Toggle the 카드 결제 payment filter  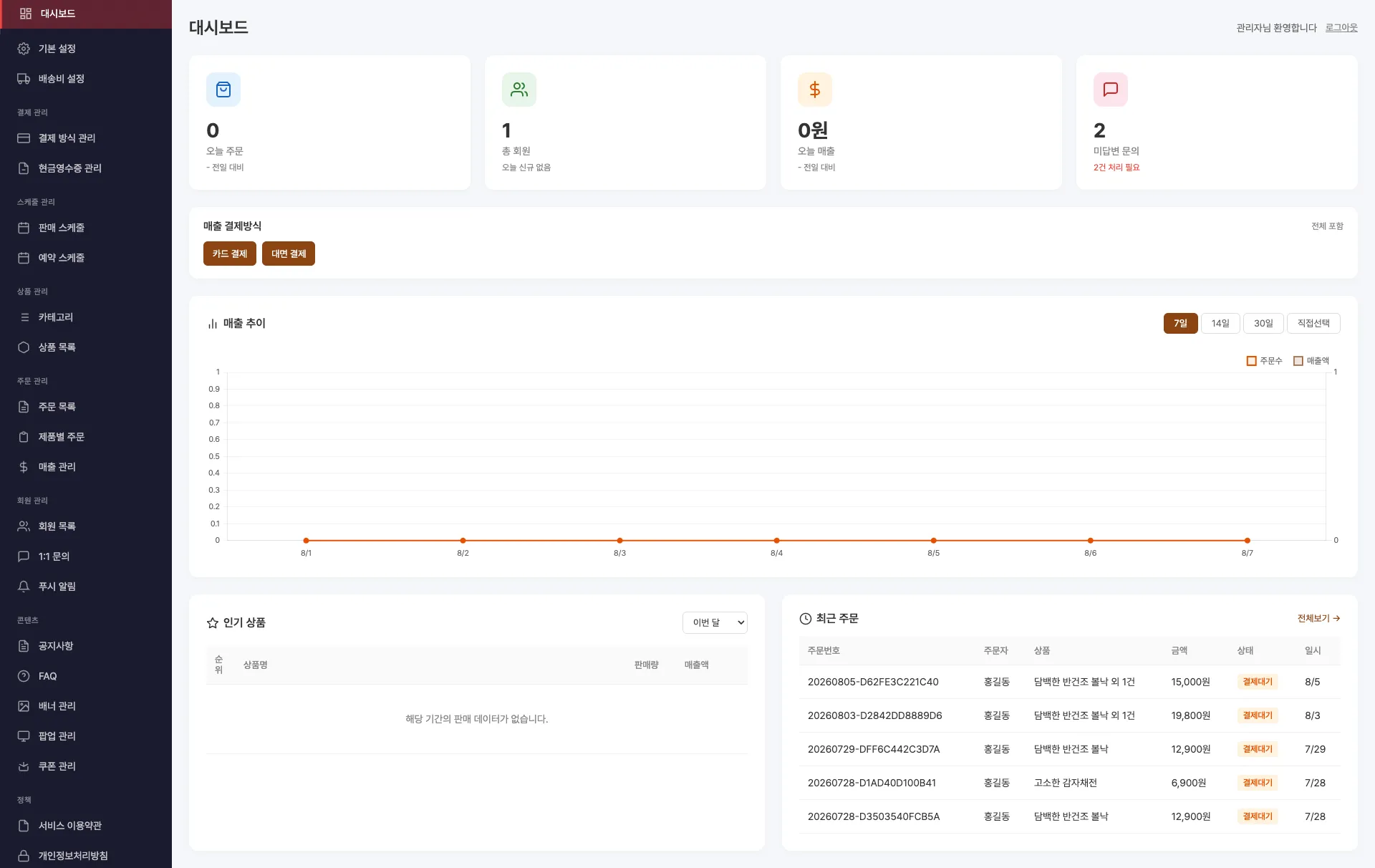coord(230,254)
